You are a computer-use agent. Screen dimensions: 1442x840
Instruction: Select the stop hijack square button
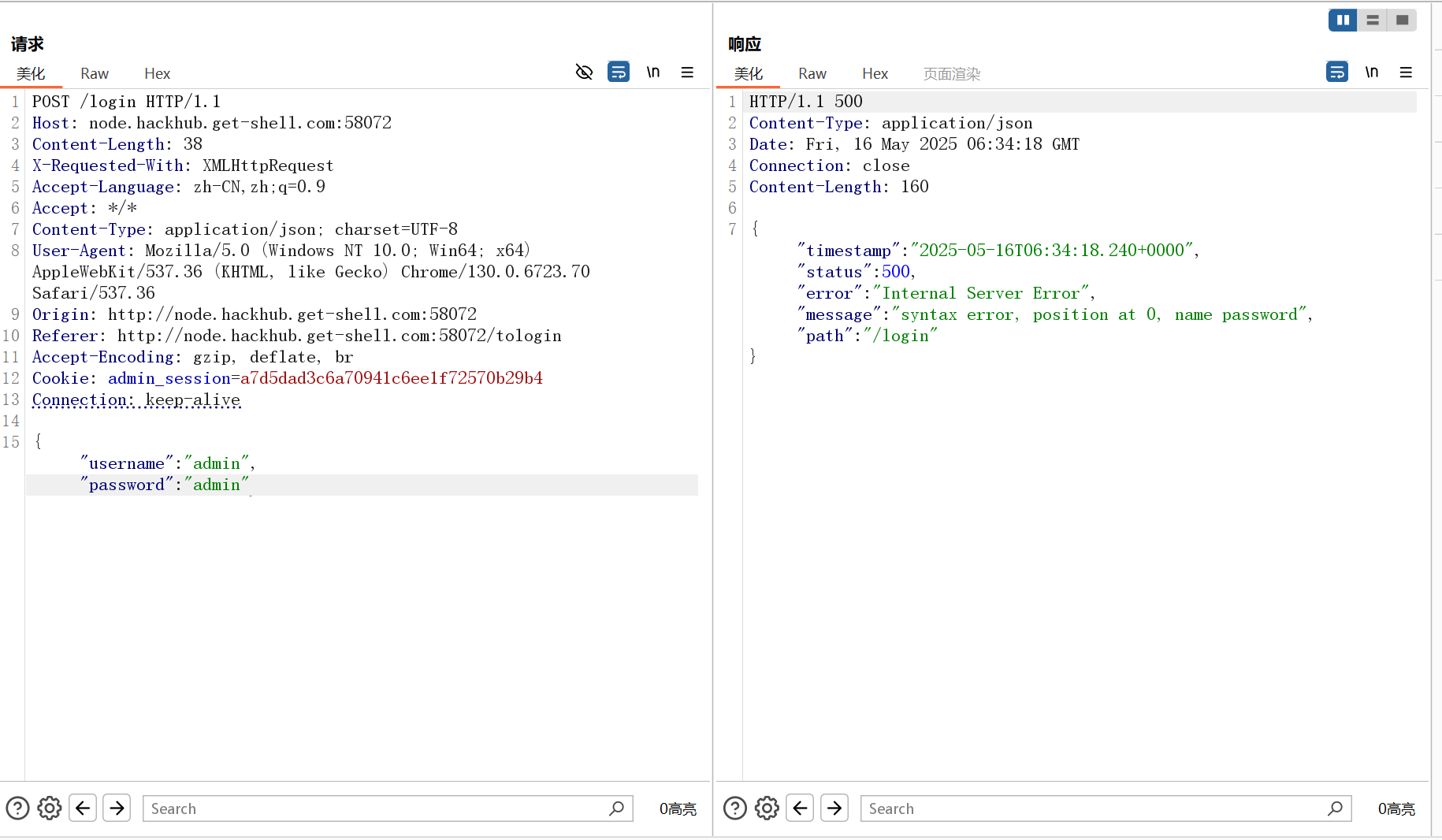pyautogui.click(x=1402, y=20)
